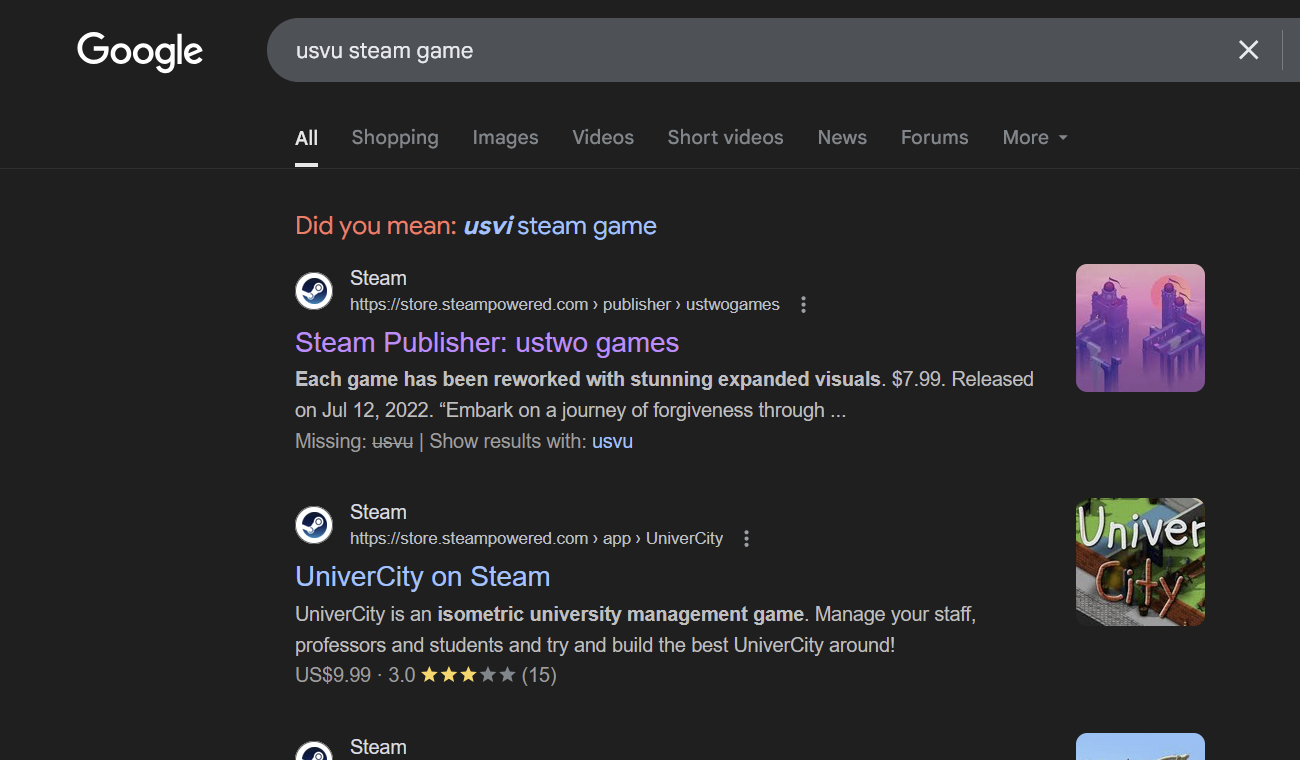This screenshot has width=1300, height=760.
Task: Show results with "usvu" included
Action: pos(612,441)
